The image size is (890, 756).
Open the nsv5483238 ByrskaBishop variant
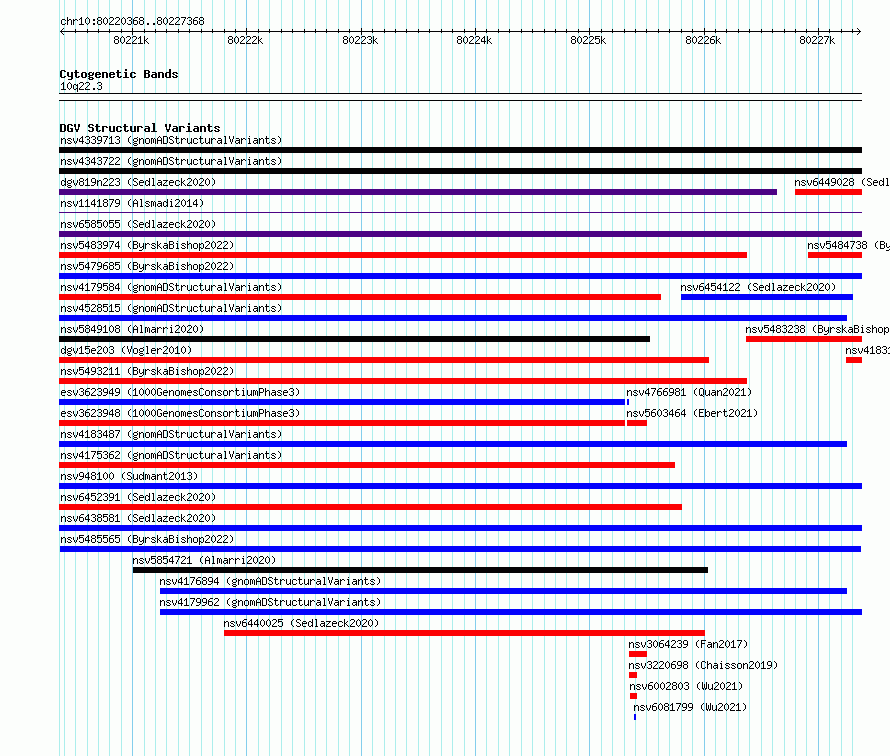[817, 329]
